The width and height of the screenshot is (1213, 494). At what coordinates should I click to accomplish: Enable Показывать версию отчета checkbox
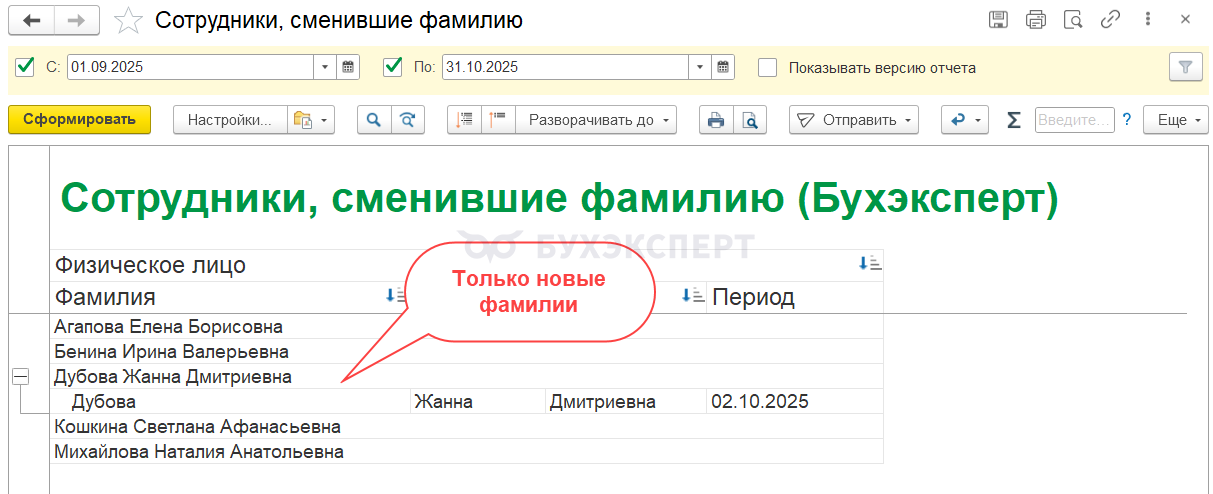click(x=768, y=67)
